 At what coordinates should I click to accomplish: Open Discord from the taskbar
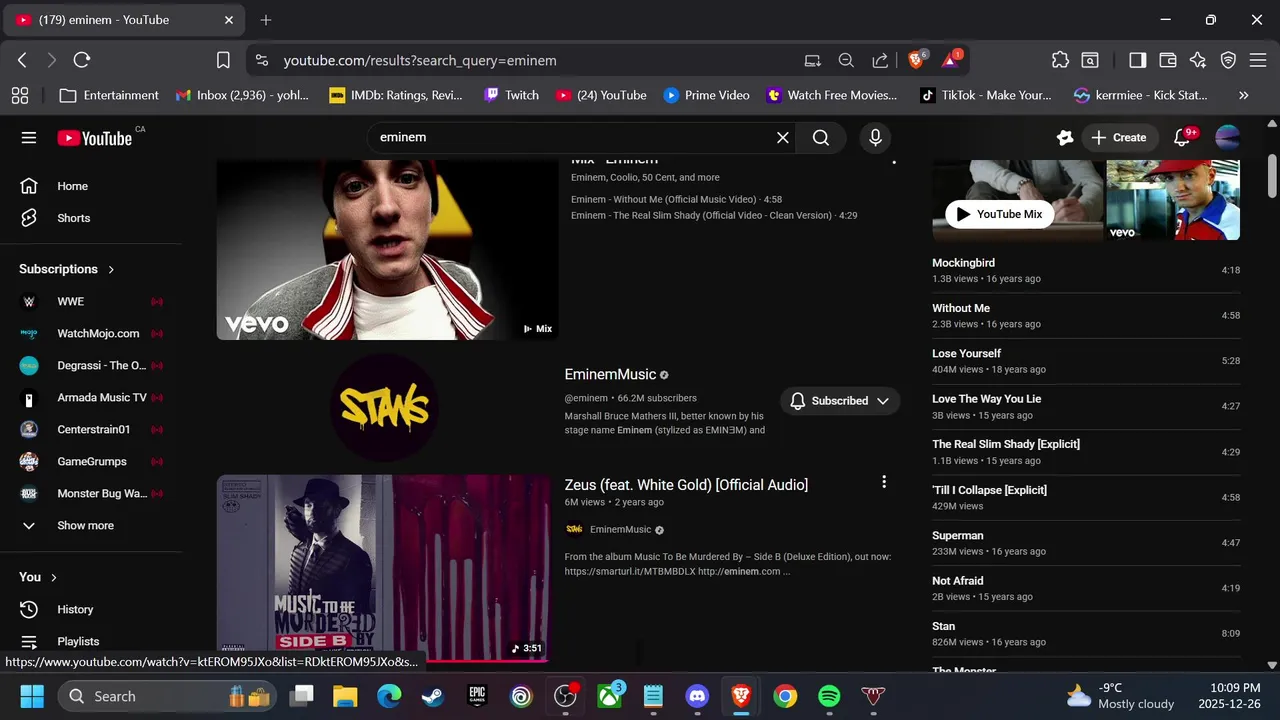(x=697, y=696)
